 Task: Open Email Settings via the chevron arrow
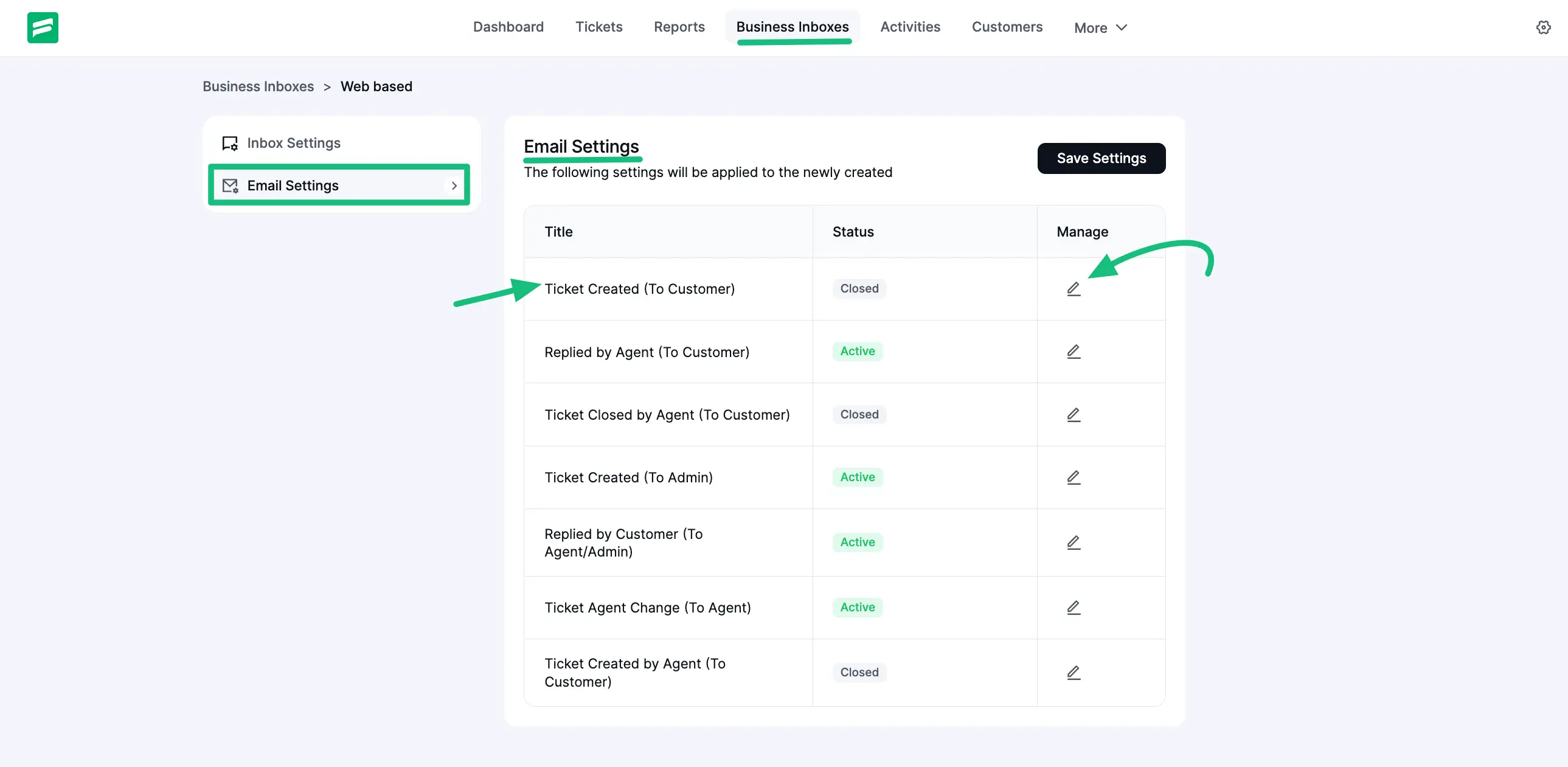454,186
